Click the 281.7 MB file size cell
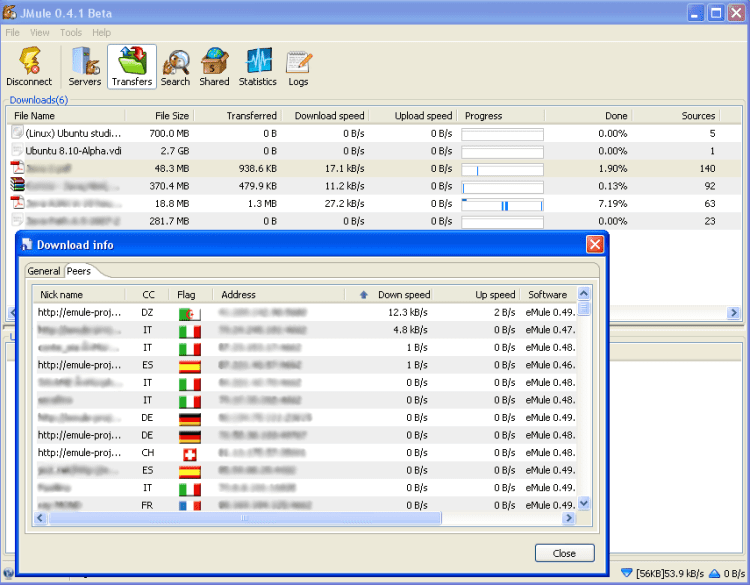 pyautogui.click(x=169, y=221)
